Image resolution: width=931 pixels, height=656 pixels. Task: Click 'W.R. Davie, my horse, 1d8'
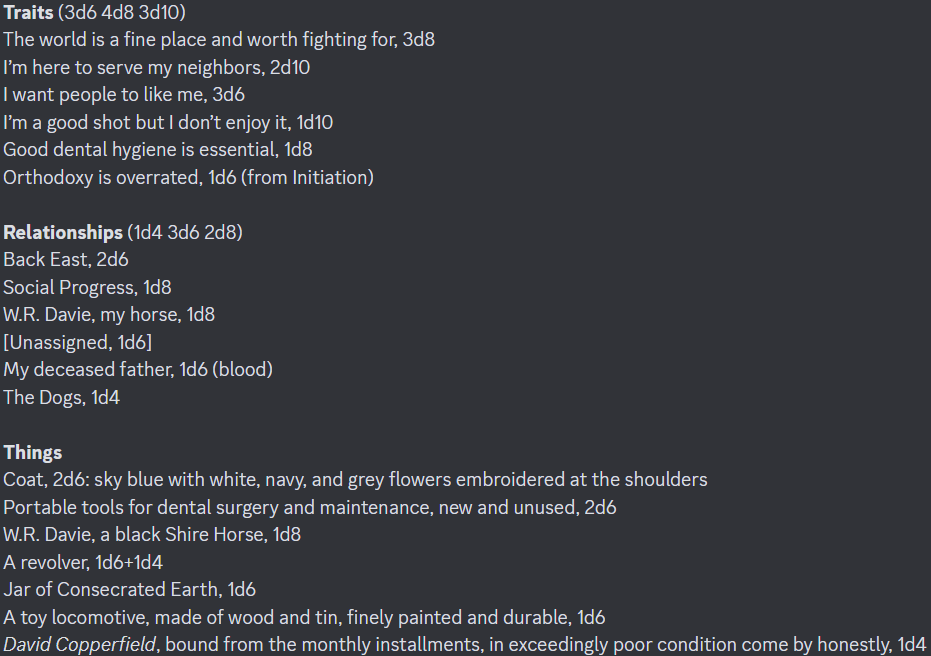[109, 315]
